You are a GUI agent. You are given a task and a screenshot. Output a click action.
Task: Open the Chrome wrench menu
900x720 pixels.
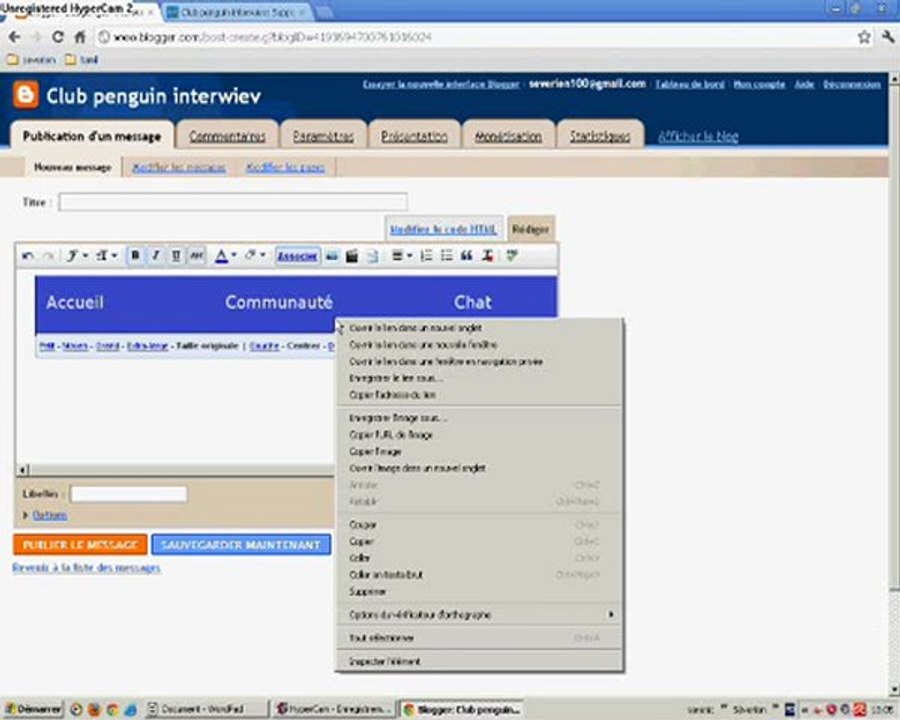tap(888, 37)
